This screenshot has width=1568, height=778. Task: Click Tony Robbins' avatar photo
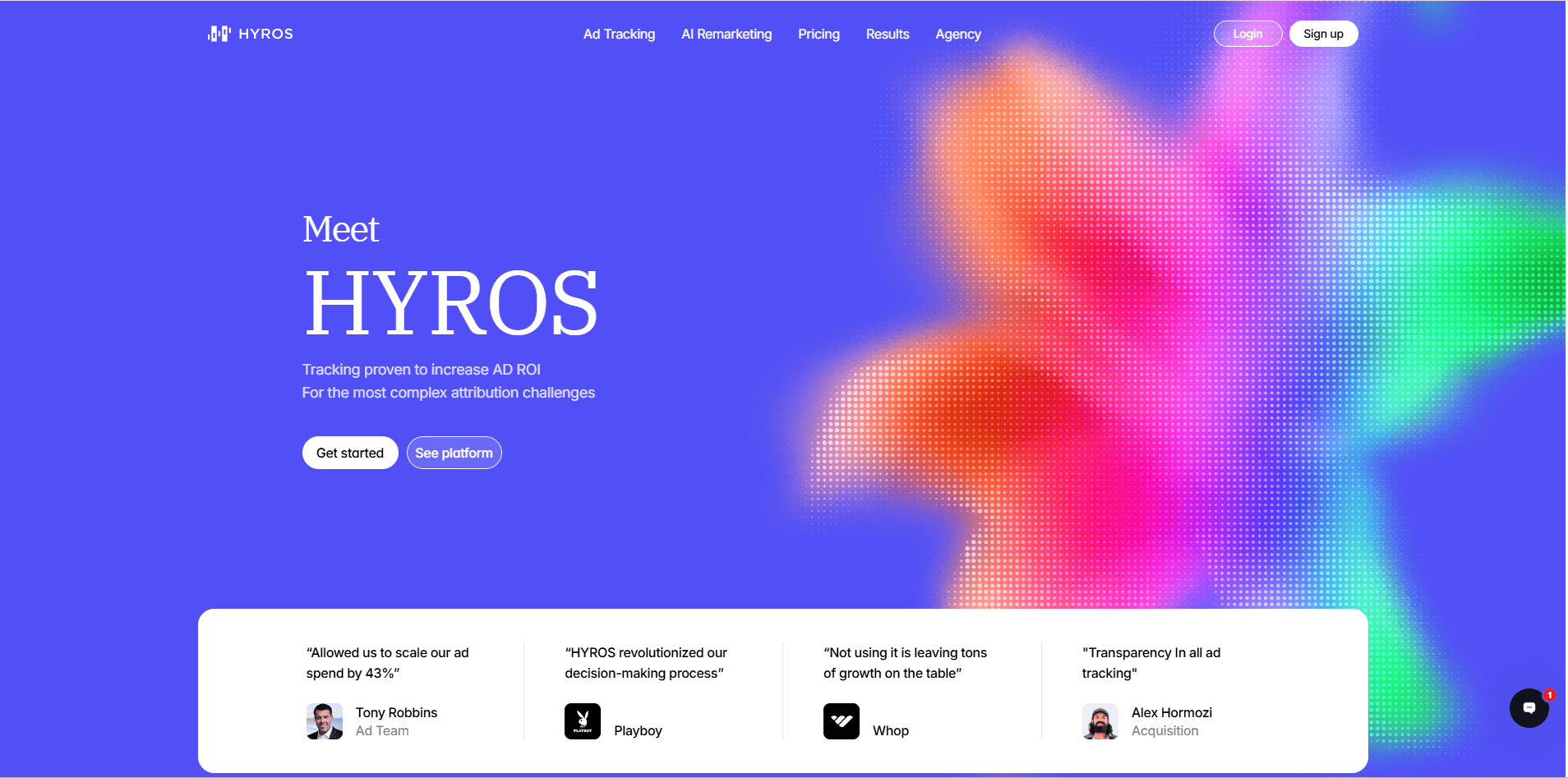[324, 721]
